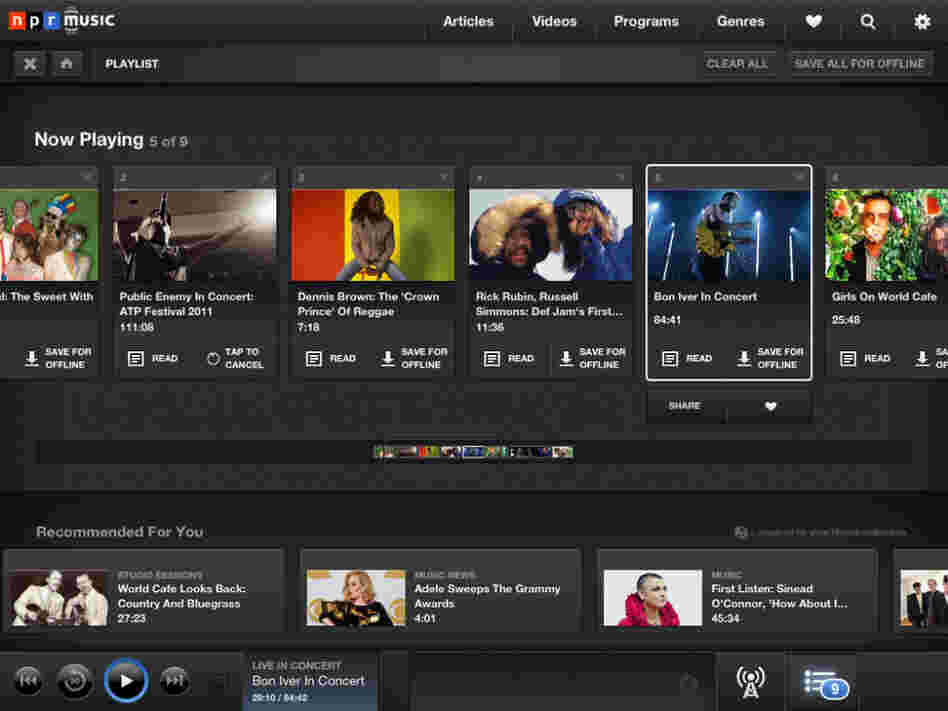
Task: Remove Public Enemy card using its corner X
Action: click(266, 177)
